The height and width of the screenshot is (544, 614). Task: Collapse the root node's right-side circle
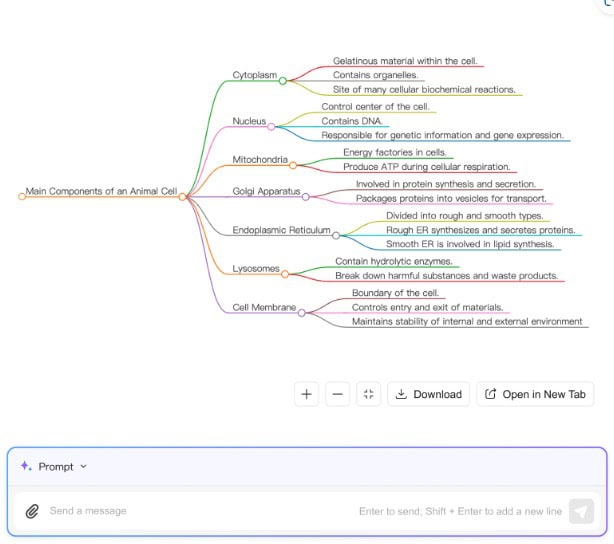(182, 196)
